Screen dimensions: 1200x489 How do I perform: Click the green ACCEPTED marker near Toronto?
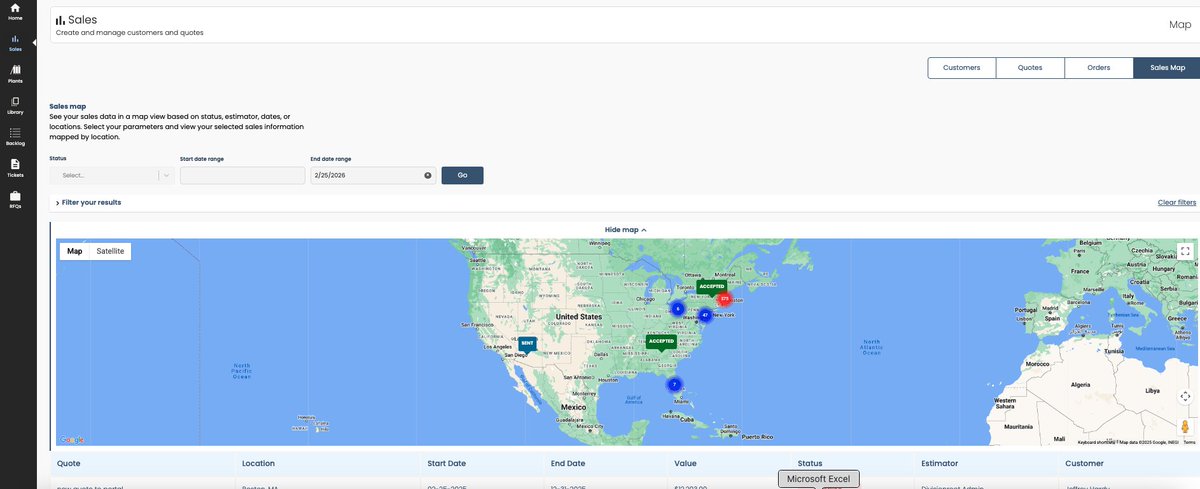pos(711,287)
